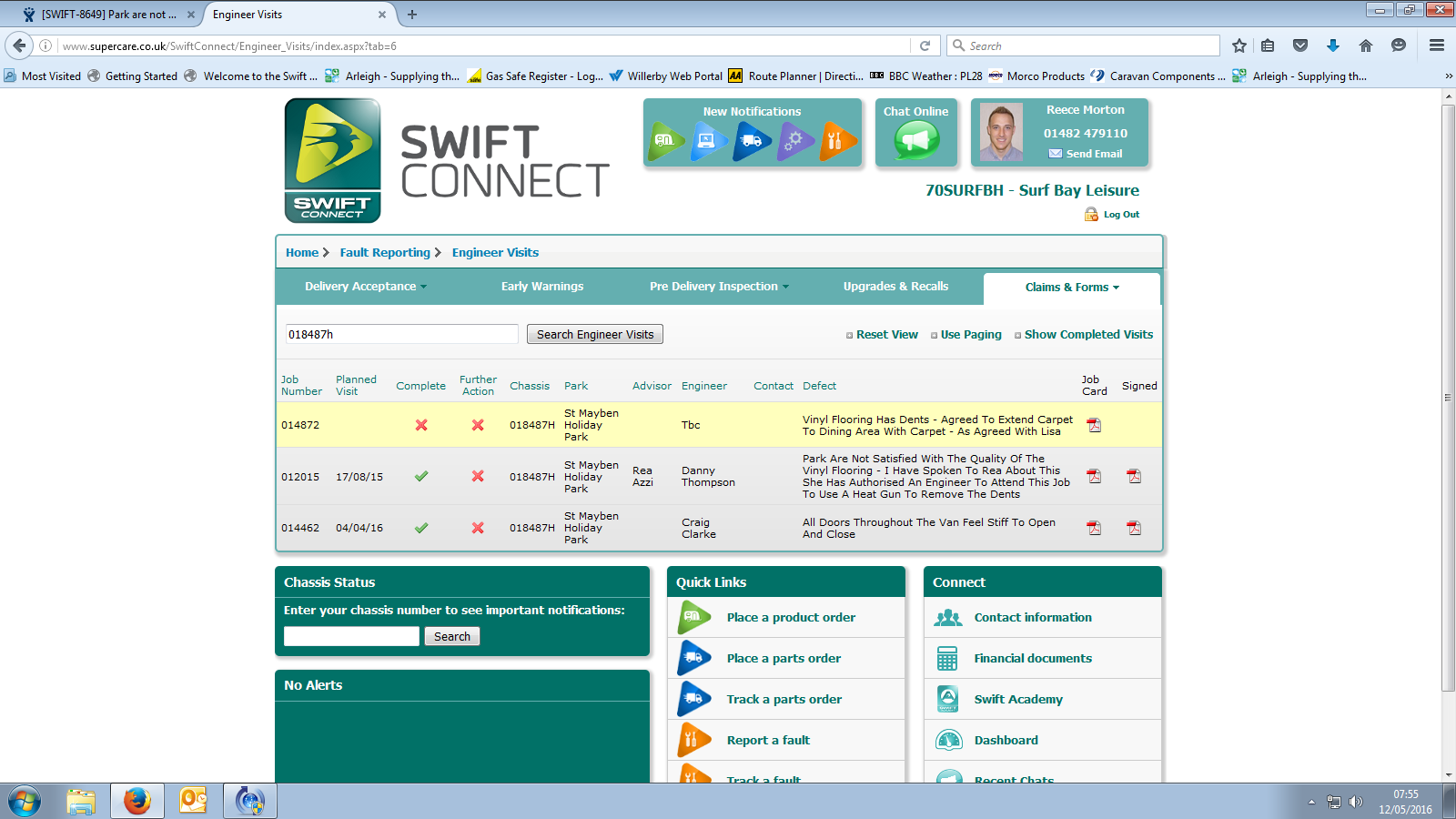Click the green caravan notification icon
The width and height of the screenshot is (1456, 819).
pos(666,141)
